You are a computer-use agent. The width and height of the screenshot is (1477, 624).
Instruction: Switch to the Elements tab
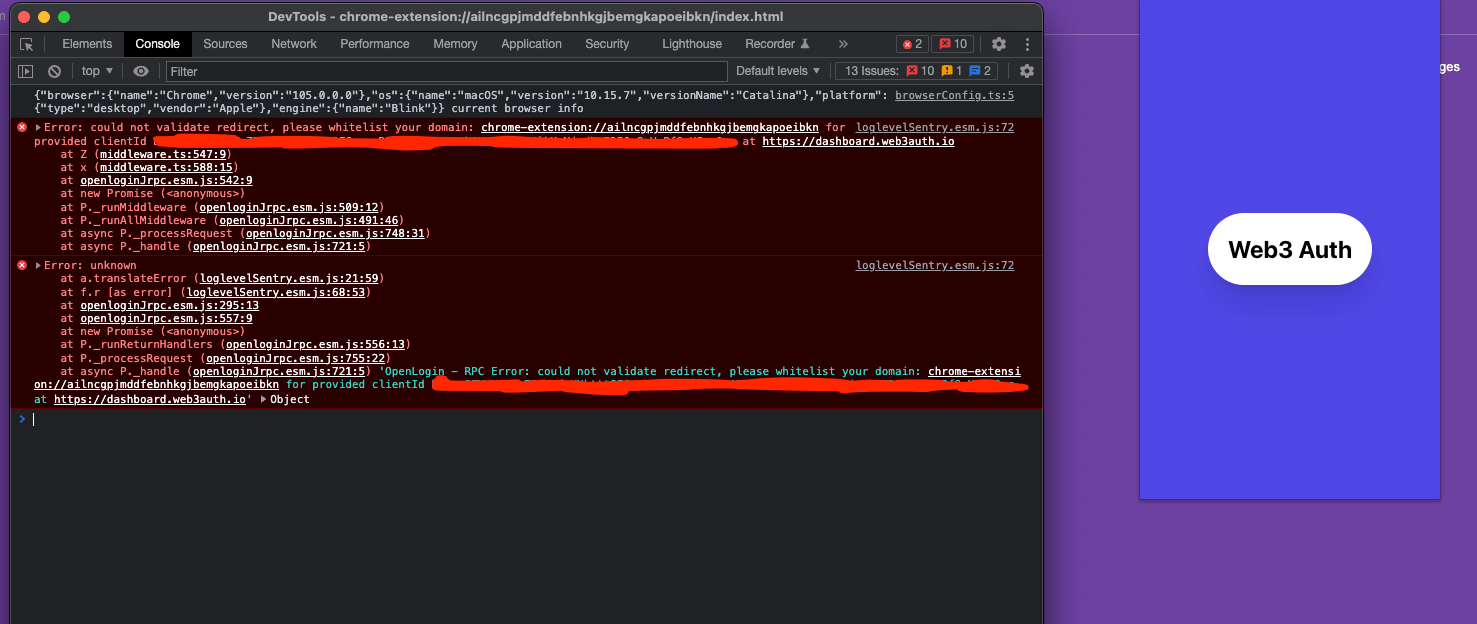(x=87, y=44)
